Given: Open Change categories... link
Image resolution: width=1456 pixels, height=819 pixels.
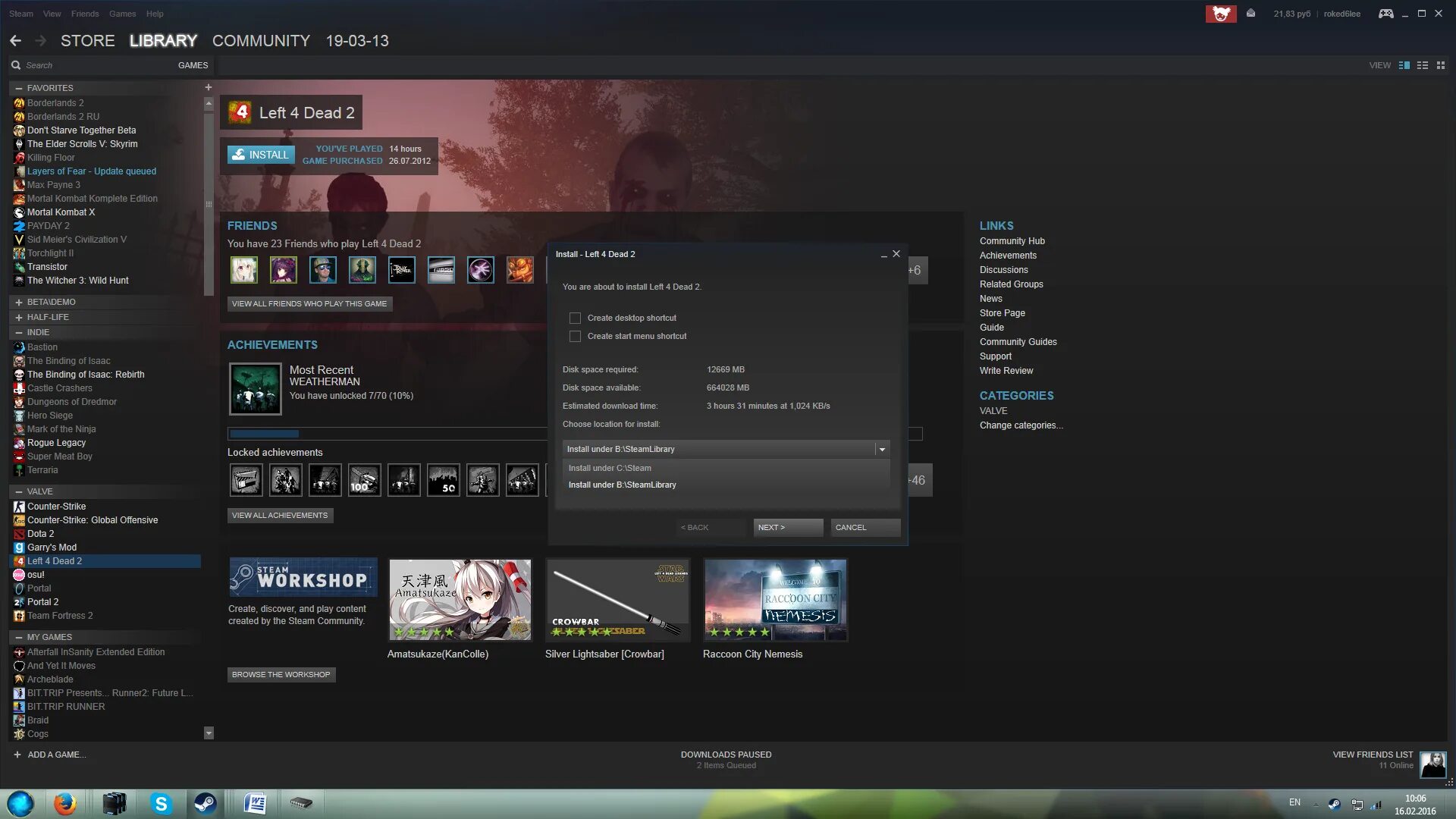Looking at the screenshot, I should coord(1021,425).
